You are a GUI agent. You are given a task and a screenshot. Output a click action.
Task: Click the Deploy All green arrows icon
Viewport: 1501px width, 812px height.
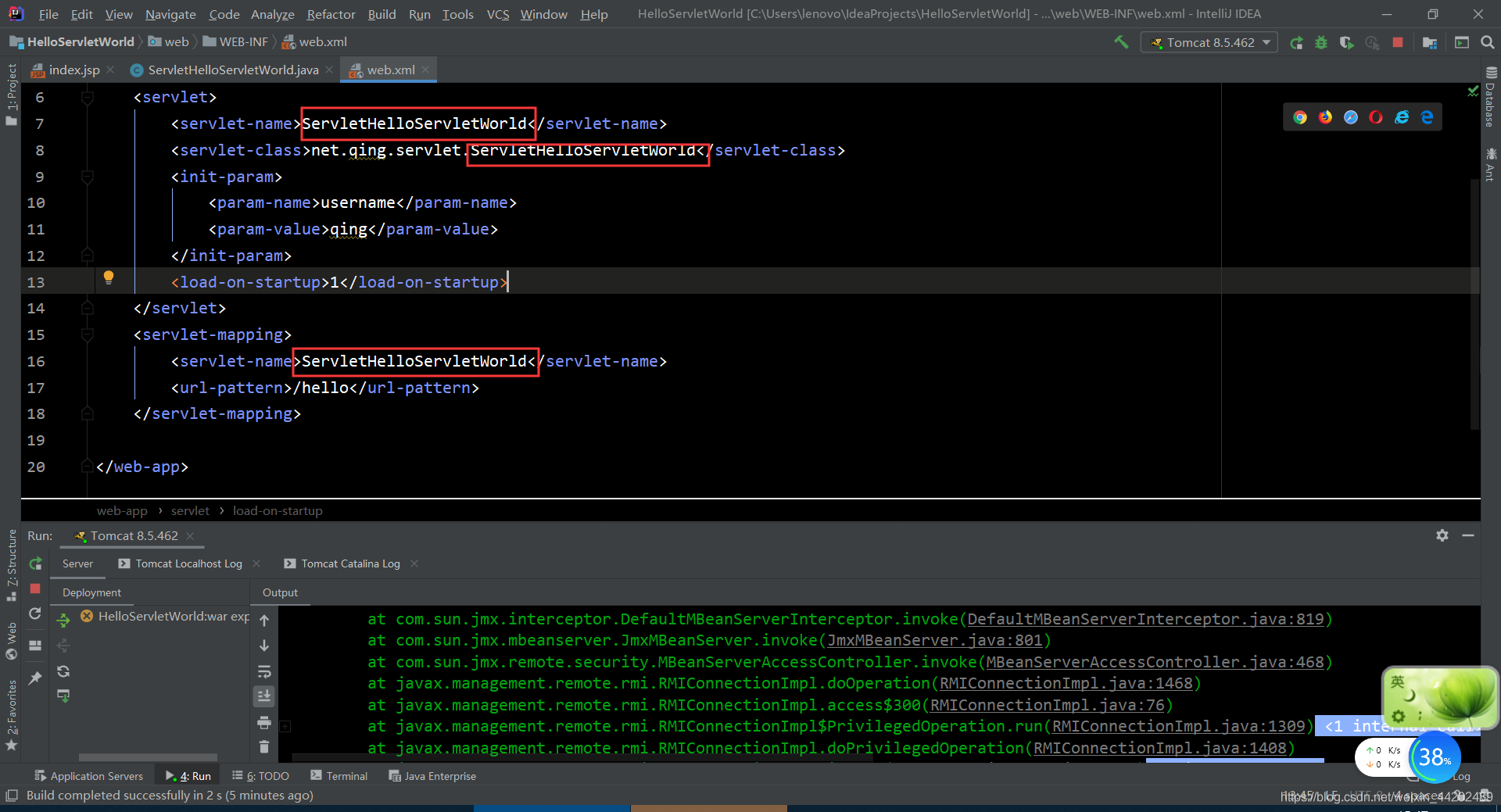tap(63, 621)
